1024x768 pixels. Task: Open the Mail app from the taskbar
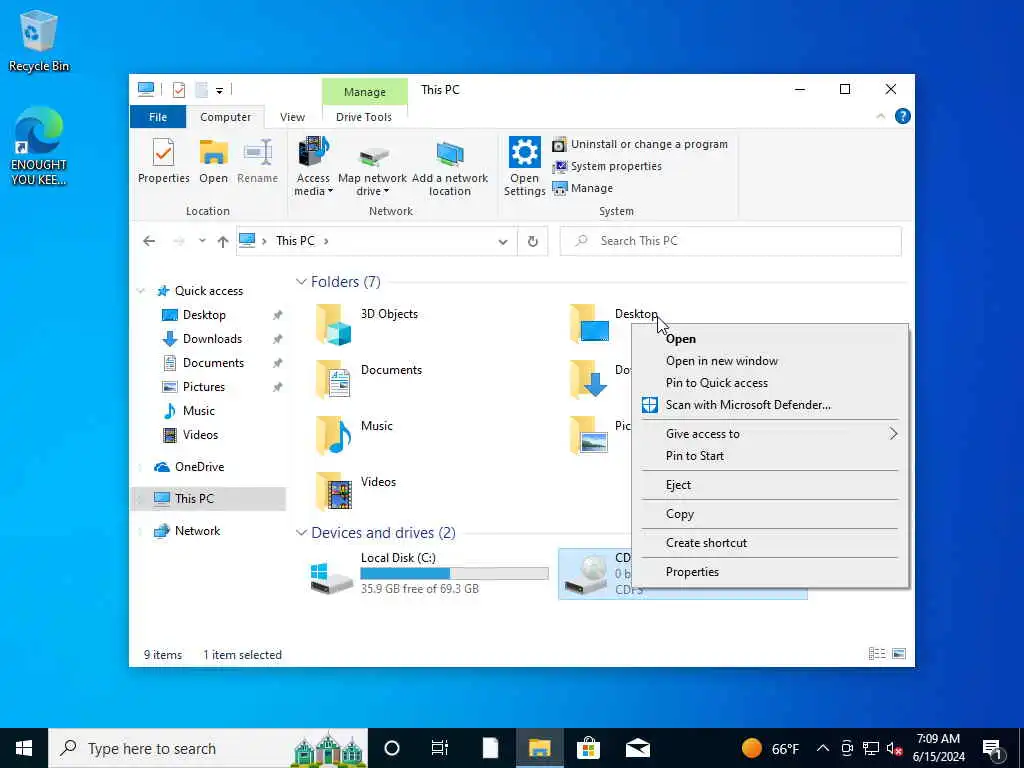click(x=637, y=748)
